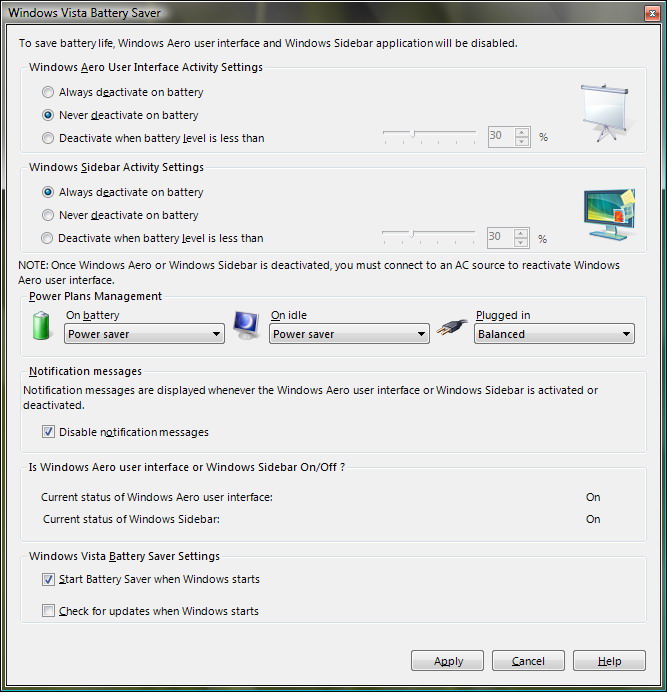Click the green battery icon

[41, 326]
